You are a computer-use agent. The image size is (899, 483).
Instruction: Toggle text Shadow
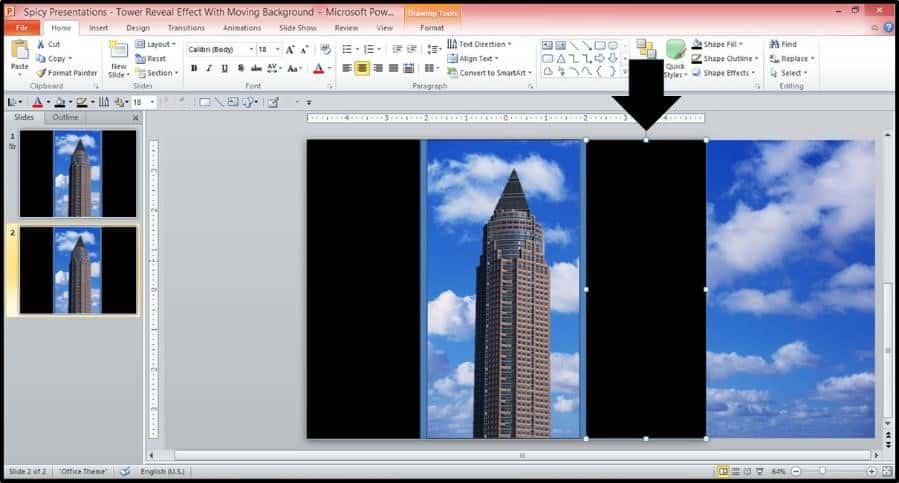[240, 68]
